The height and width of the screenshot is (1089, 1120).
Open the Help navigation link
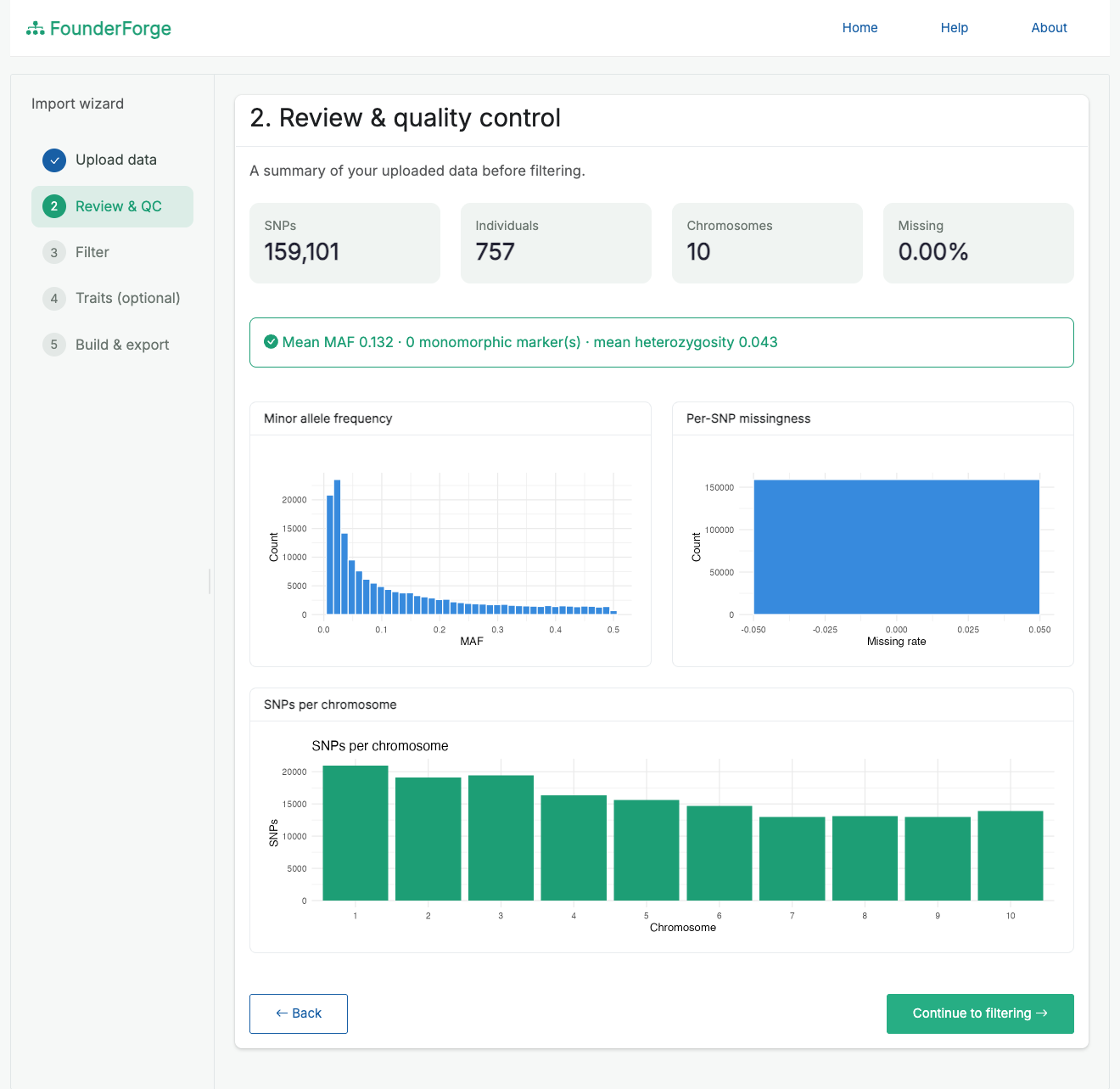[x=954, y=28]
